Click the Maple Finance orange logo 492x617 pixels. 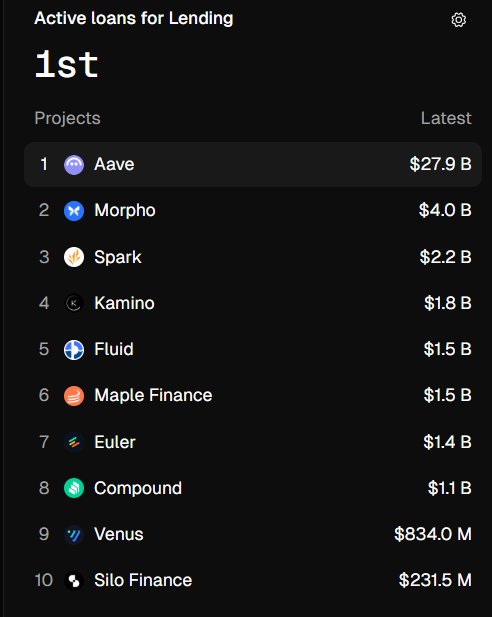[74, 395]
